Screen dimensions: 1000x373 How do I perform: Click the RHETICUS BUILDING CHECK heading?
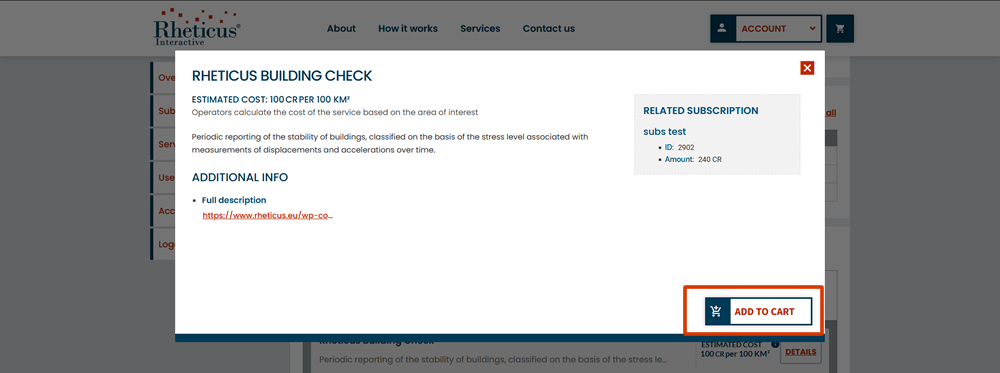click(282, 76)
